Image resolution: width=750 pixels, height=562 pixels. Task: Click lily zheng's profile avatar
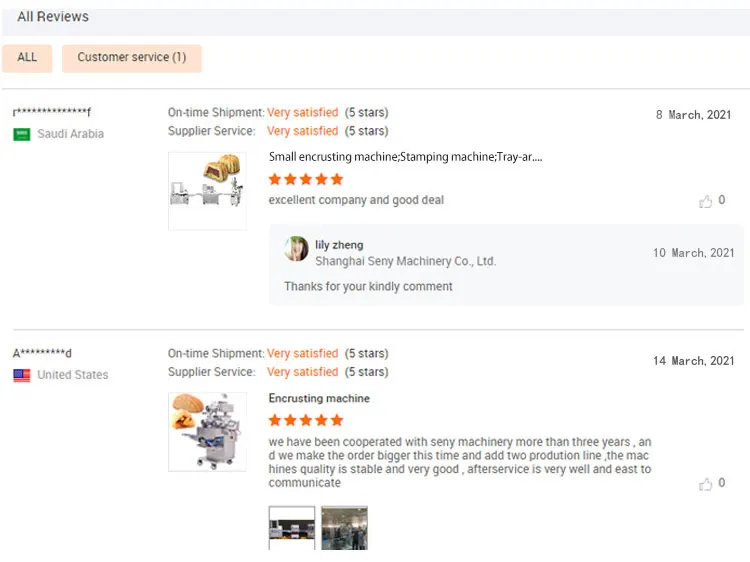tap(296, 249)
